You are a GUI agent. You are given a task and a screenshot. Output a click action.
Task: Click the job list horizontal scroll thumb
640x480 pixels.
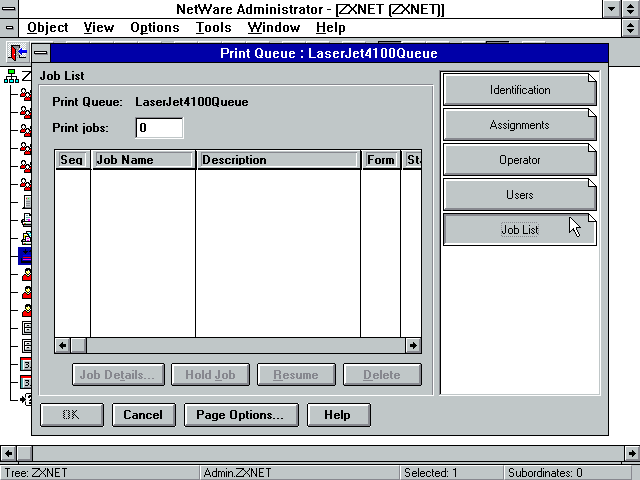[78, 346]
